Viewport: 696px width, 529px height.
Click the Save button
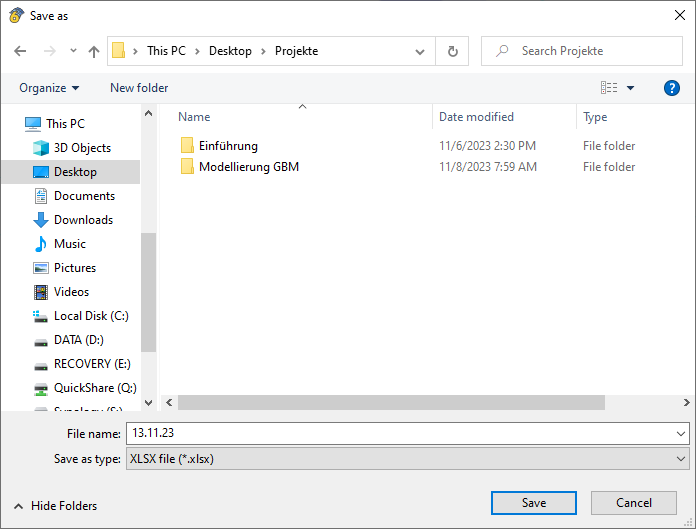point(533,503)
